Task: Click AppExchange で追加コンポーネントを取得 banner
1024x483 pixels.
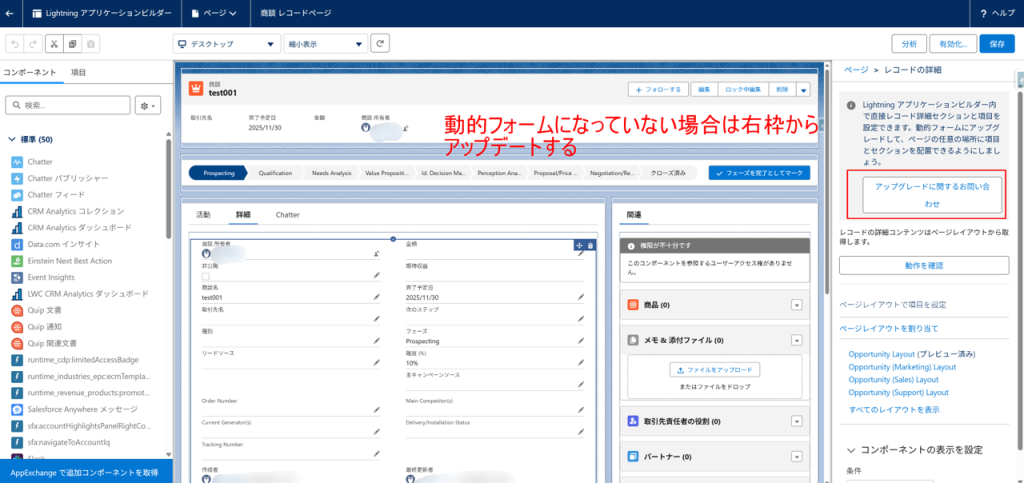Action: (x=86, y=472)
